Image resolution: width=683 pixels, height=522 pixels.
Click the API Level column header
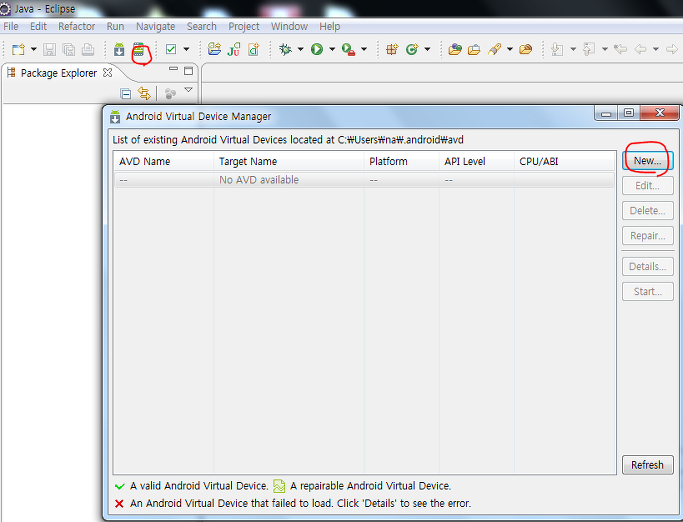click(x=477, y=161)
